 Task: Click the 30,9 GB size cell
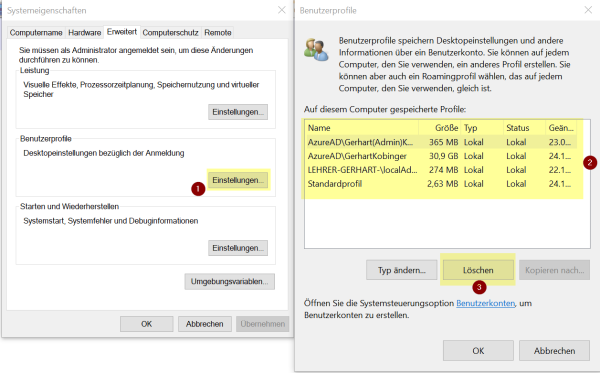point(443,156)
